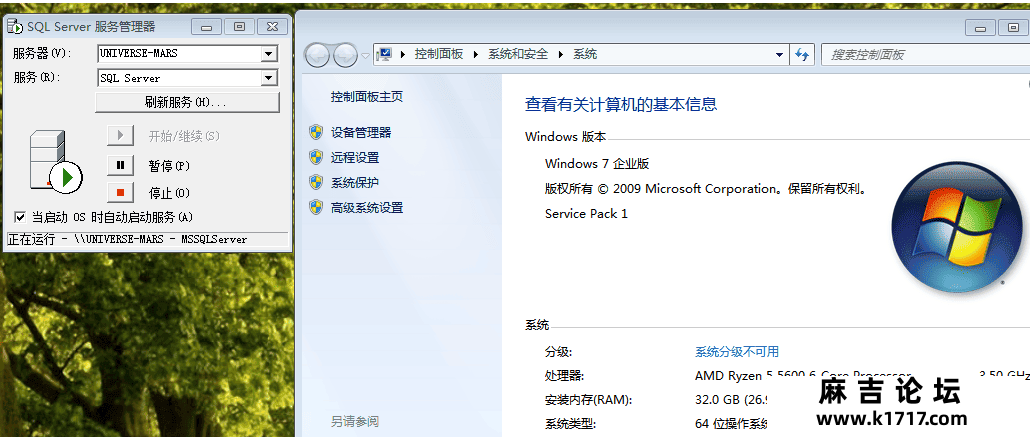Click the System breadcrumb item
The image size is (1030, 437).
point(585,54)
